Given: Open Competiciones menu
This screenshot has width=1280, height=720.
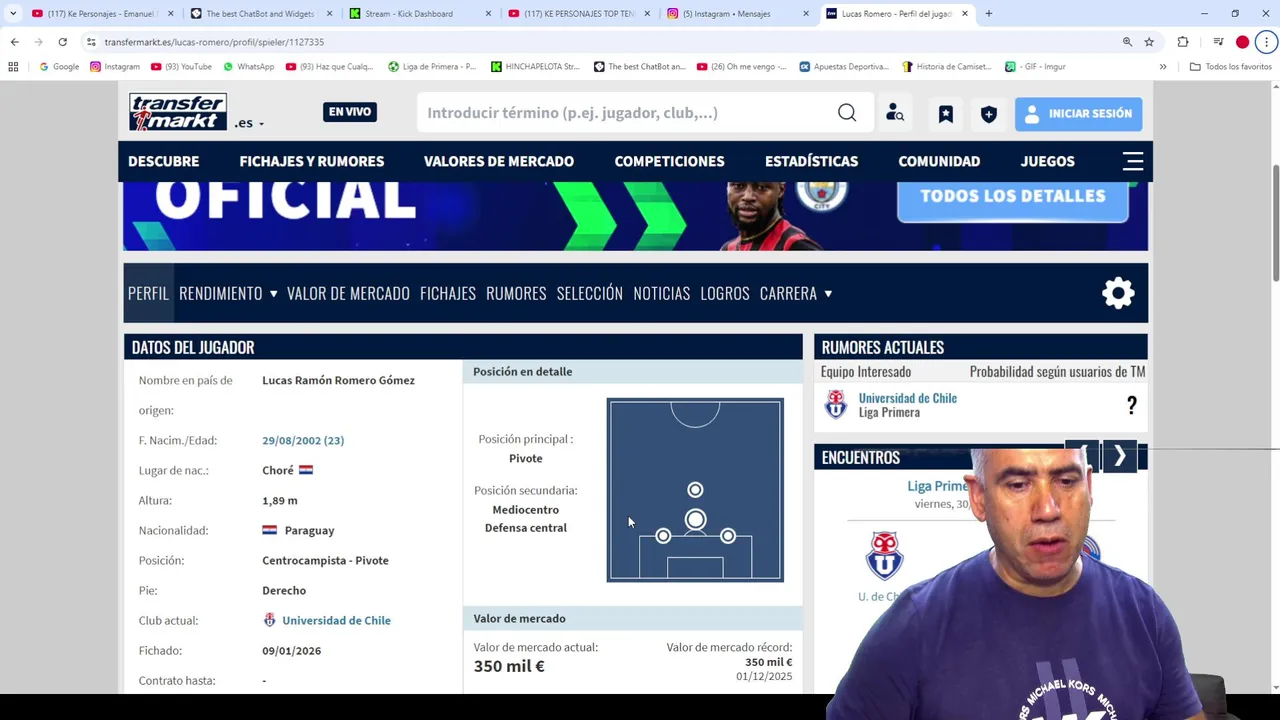Looking at the screenshot, I should pyautogui.click(x=669, y=161).
